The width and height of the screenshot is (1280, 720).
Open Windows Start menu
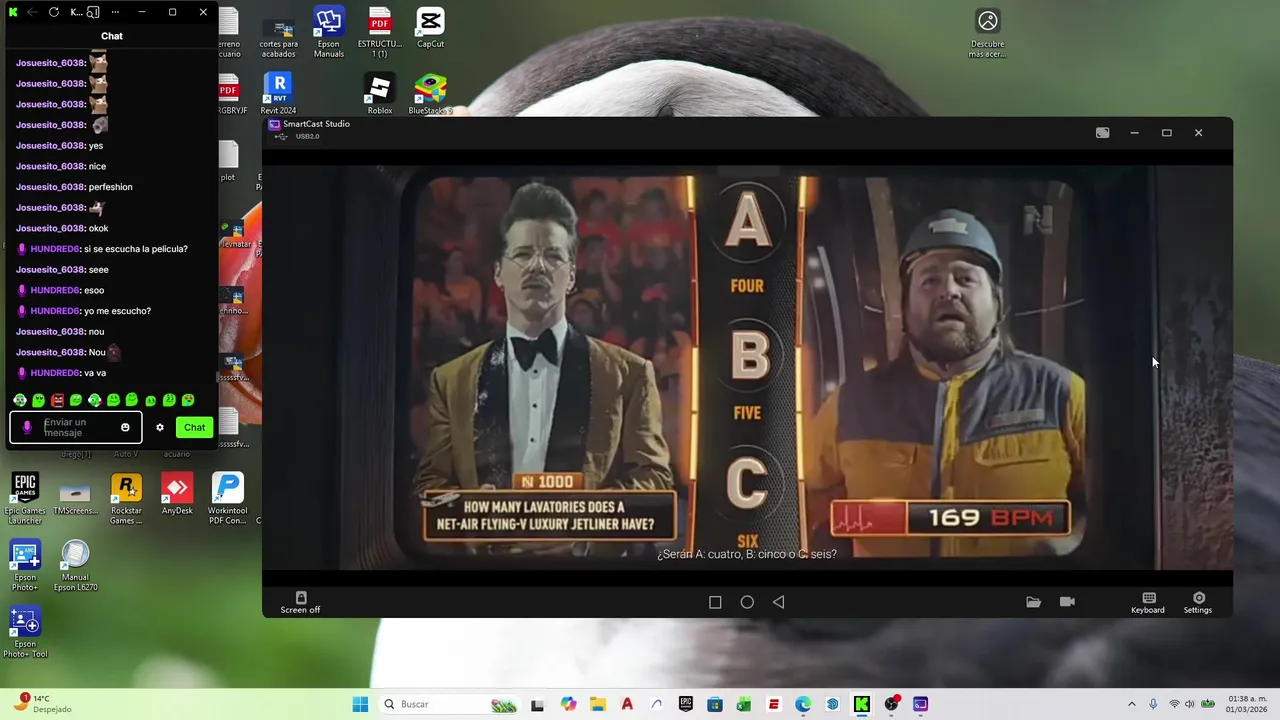360,704
